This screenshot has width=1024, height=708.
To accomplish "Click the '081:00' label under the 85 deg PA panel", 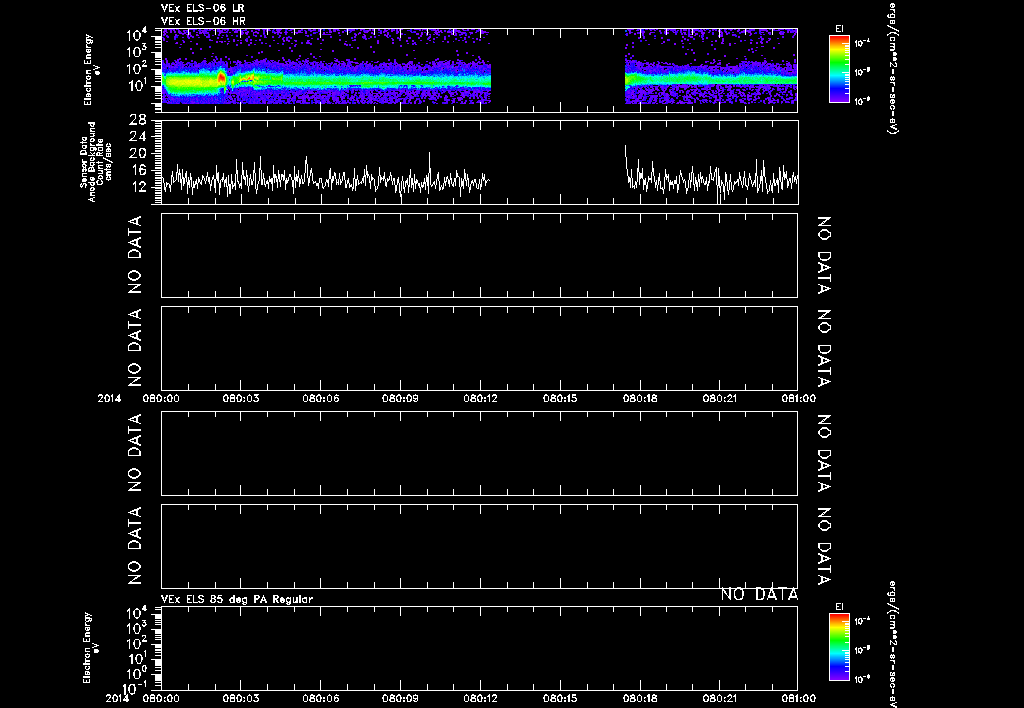I will pos(798,698).
